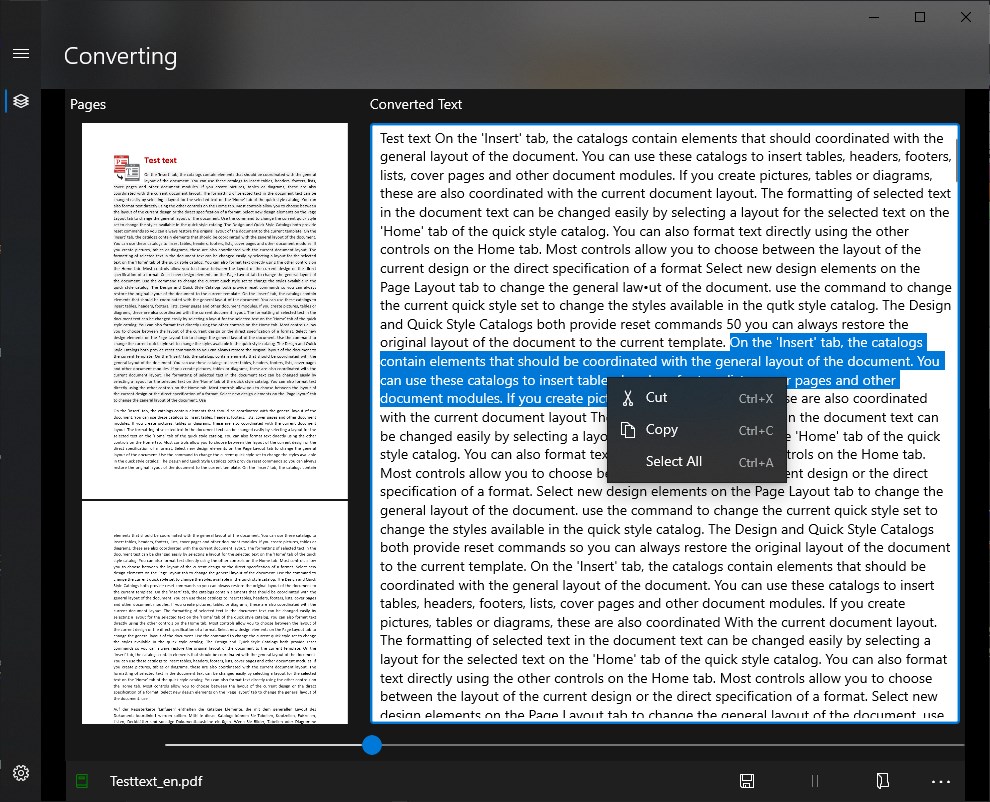Screen dimensions: 990x802
Task: Select the second page thumbnail
Action: pyautogui.click(x=215, y=613)
